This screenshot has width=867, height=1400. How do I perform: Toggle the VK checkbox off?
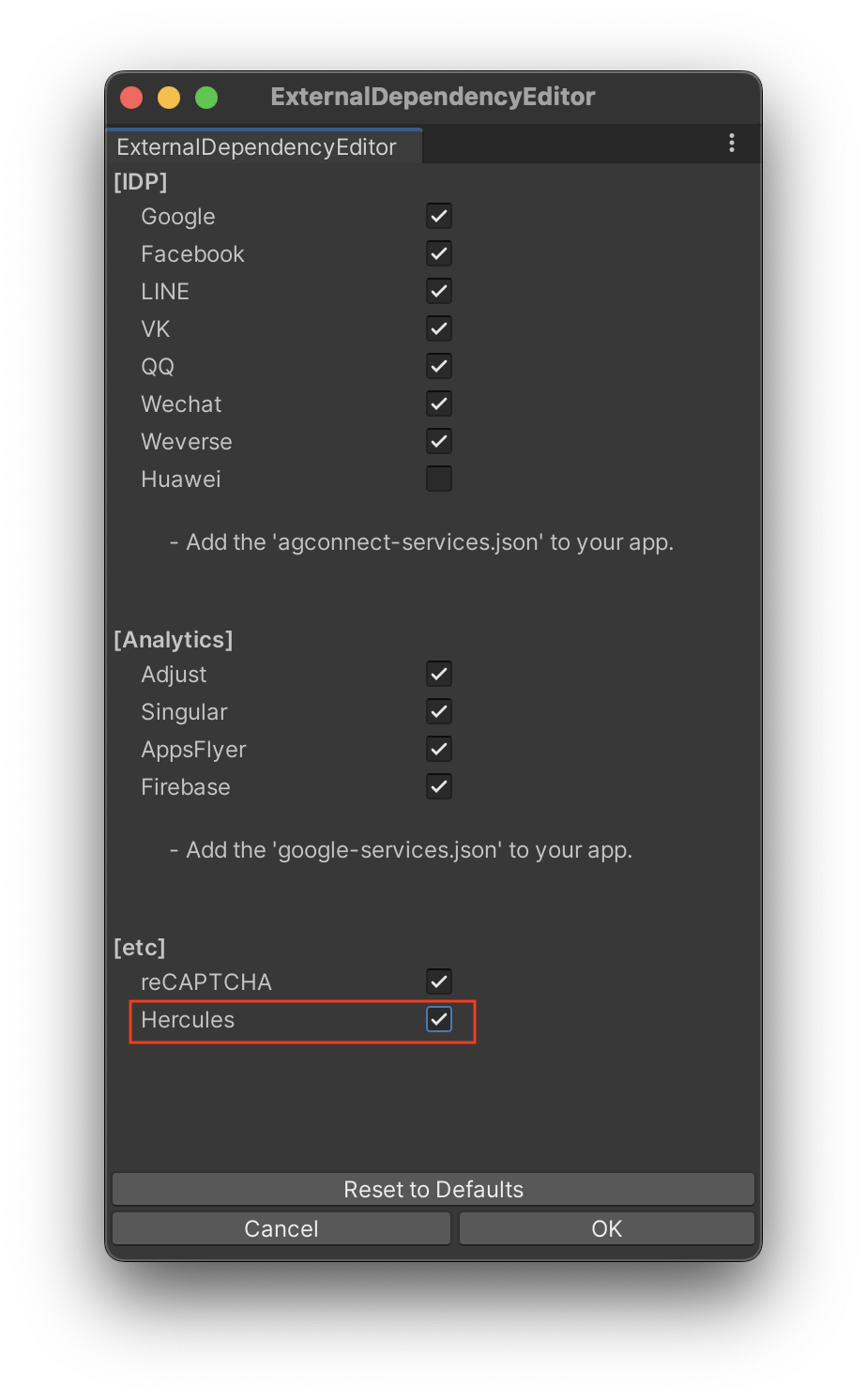click(x=439, y=328)
